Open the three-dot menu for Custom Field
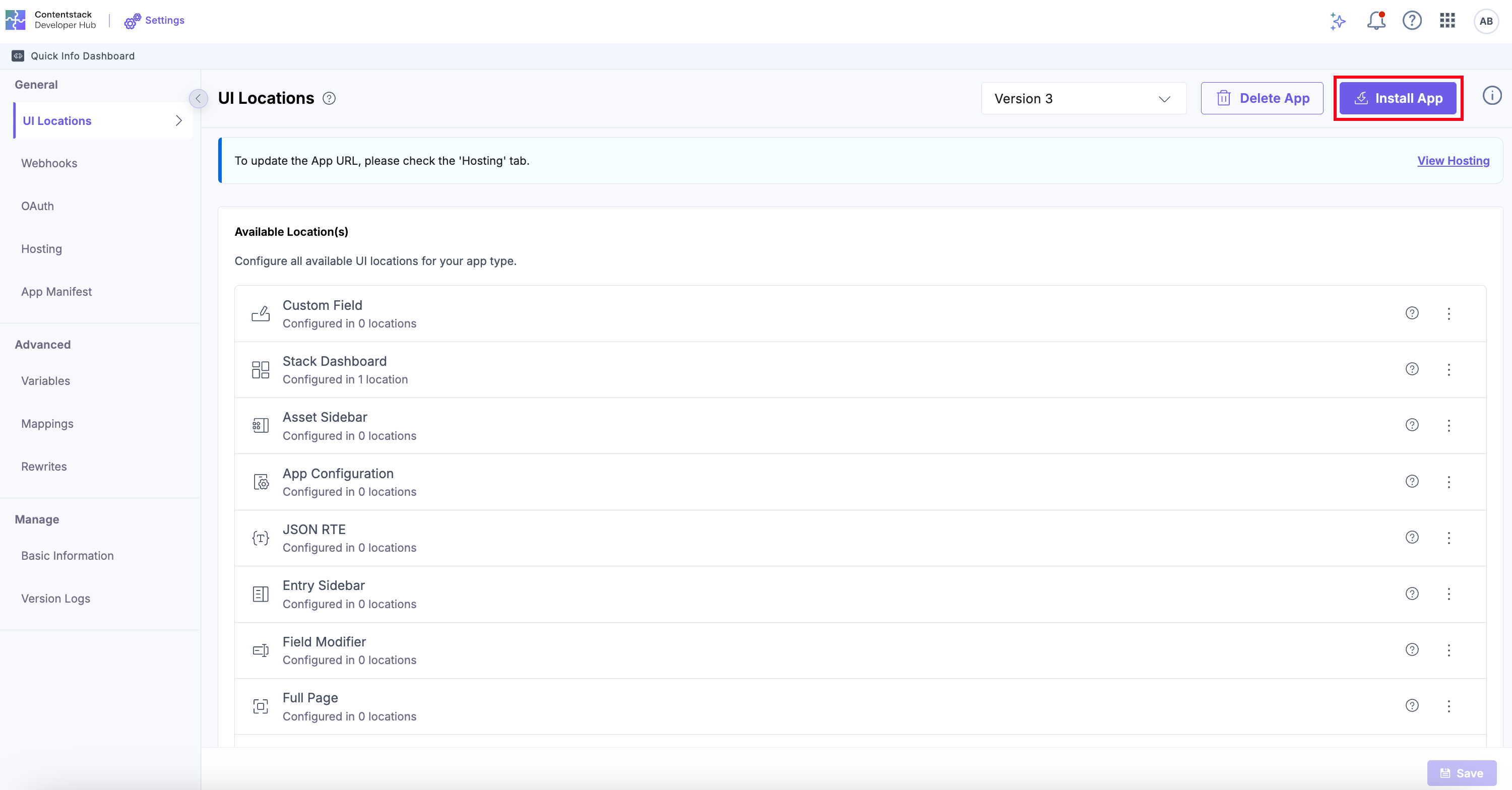Image resolution: width=1512 pixels, height=790 pixels. (x=1448, y=313)
